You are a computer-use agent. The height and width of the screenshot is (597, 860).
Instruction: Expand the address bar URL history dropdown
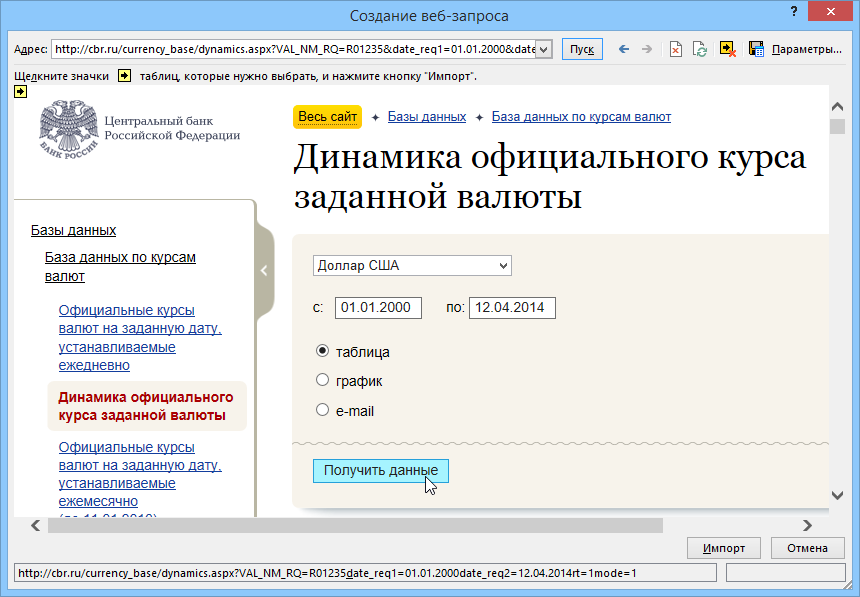[544, 49]
